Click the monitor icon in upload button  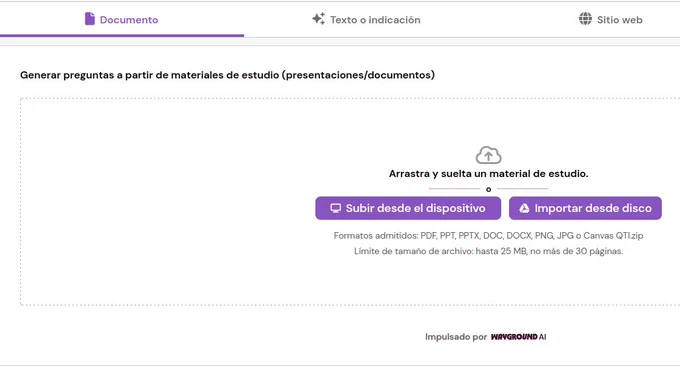335,208
